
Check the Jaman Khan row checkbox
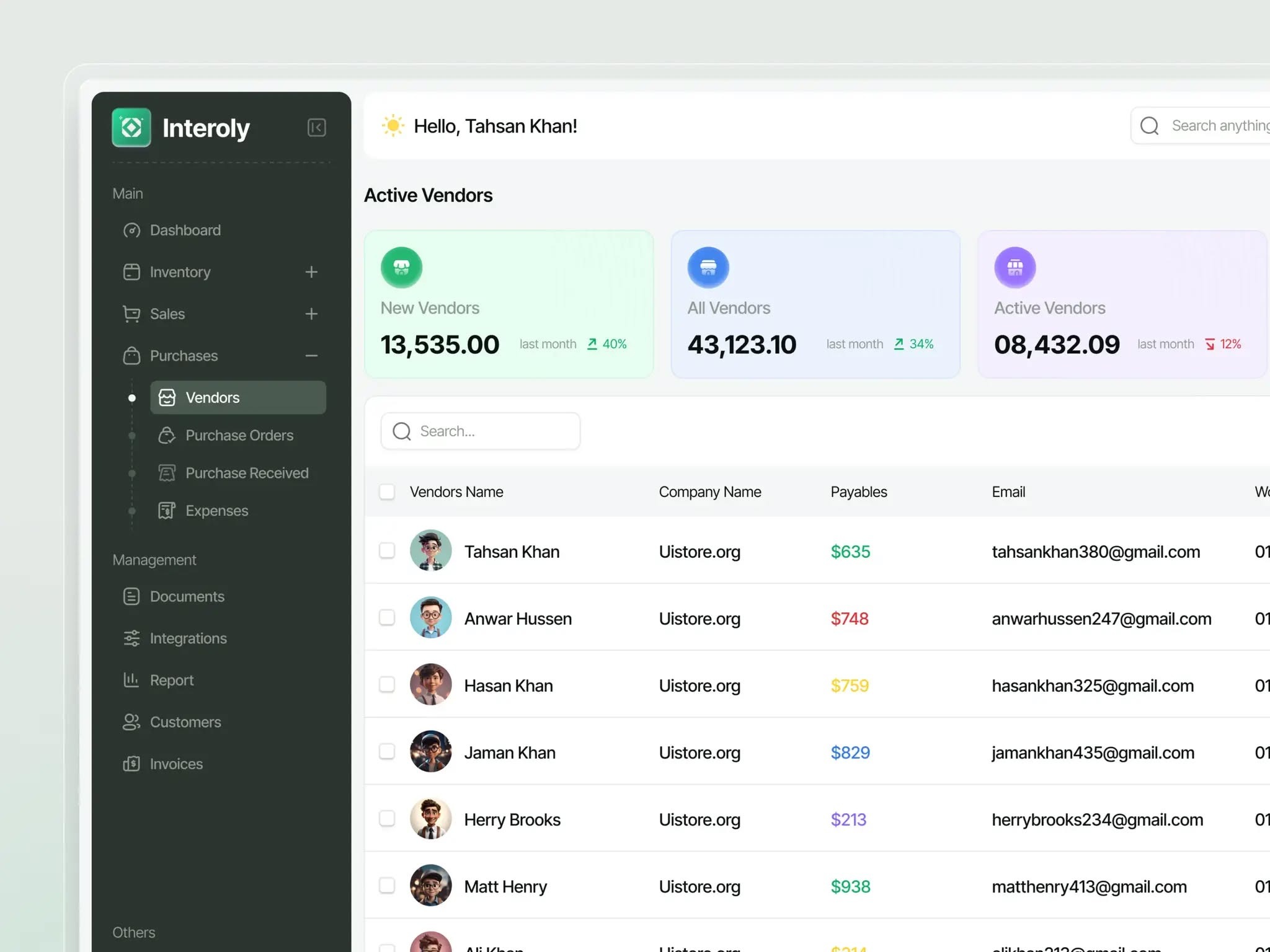coord(387,751)
